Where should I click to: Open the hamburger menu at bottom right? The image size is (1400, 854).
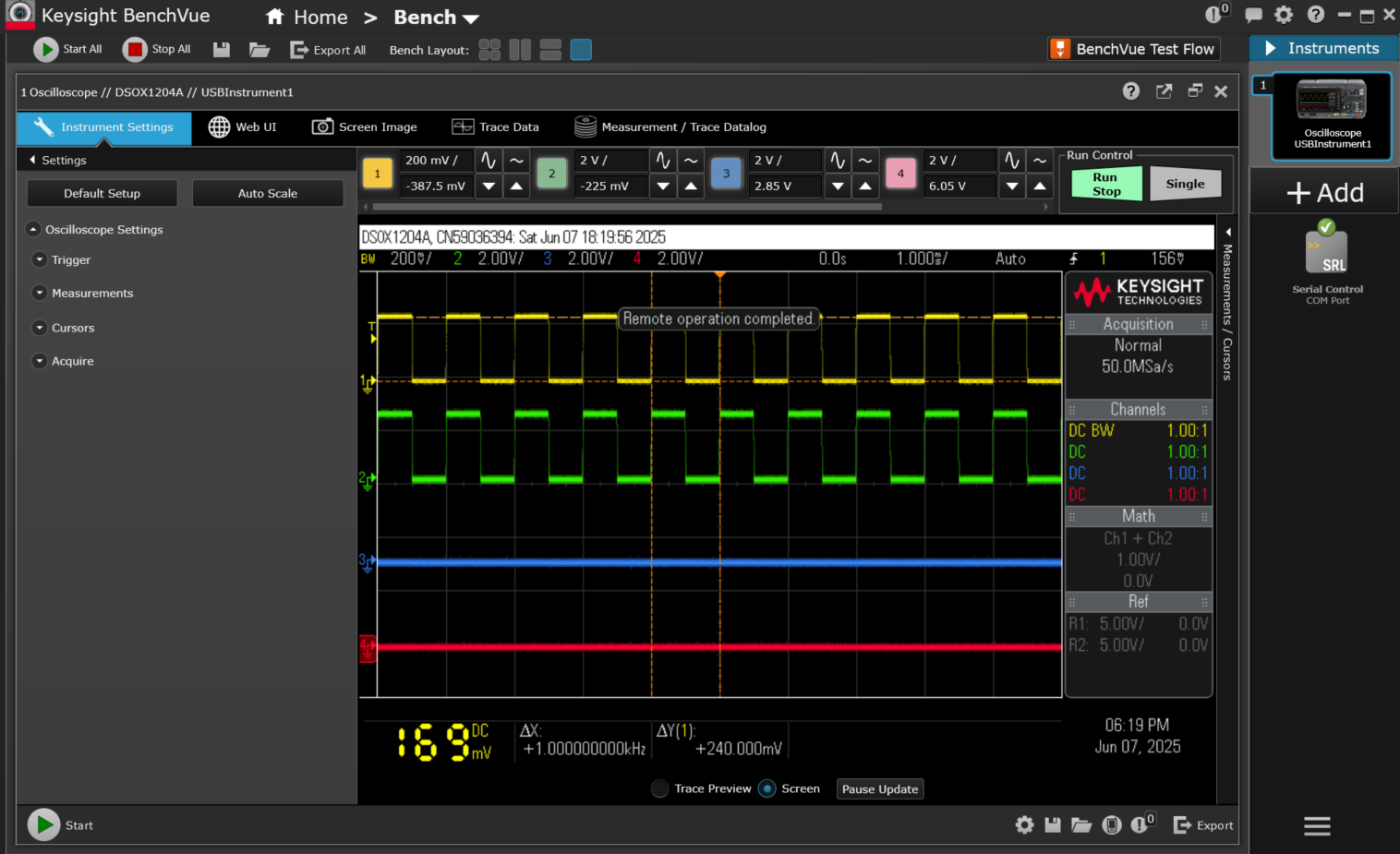1317,826
